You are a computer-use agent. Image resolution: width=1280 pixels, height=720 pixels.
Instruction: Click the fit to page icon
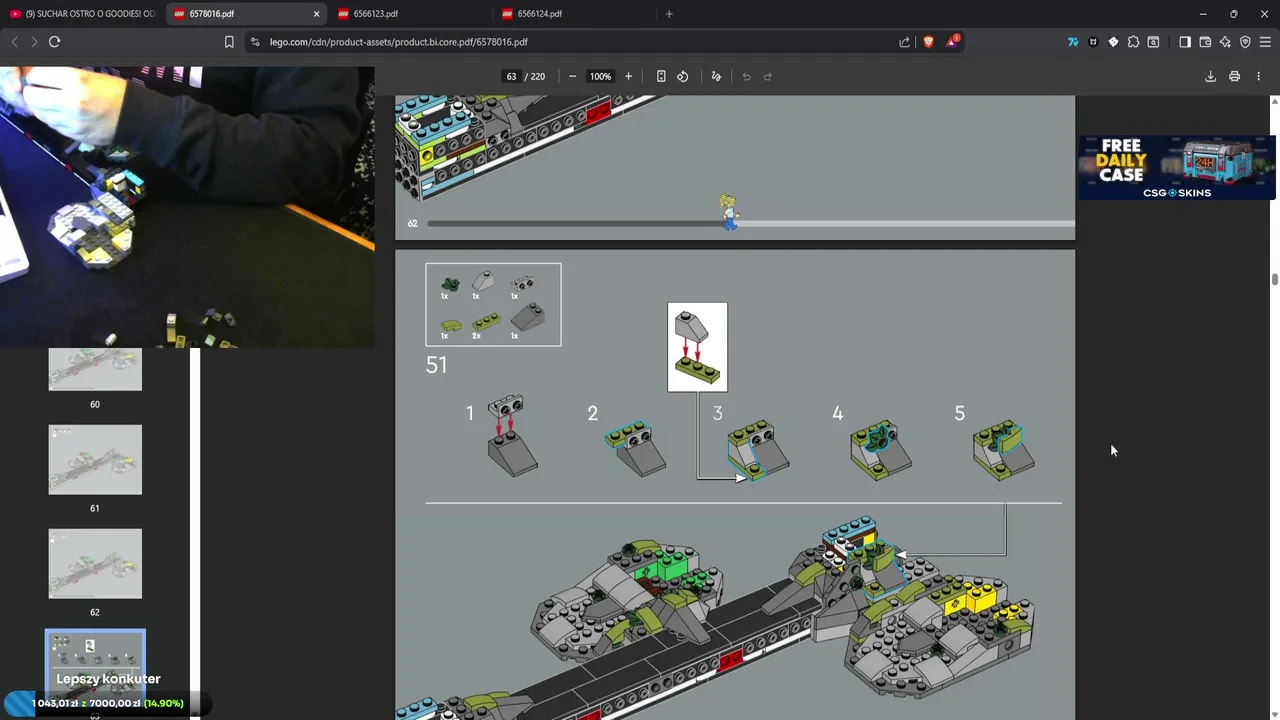pos(661,76)
